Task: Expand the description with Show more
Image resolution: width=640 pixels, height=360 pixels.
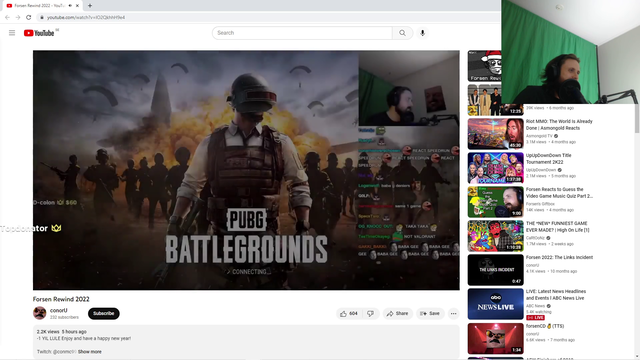Action: (x=90, y=351)
